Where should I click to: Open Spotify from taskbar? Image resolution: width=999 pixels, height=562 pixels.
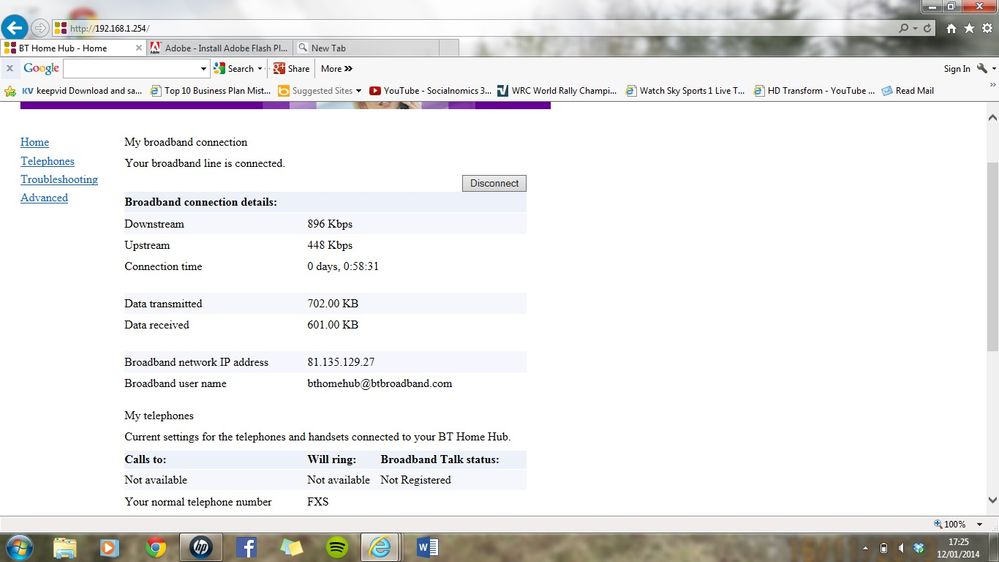pyautogui.click(x=337, y=547)
